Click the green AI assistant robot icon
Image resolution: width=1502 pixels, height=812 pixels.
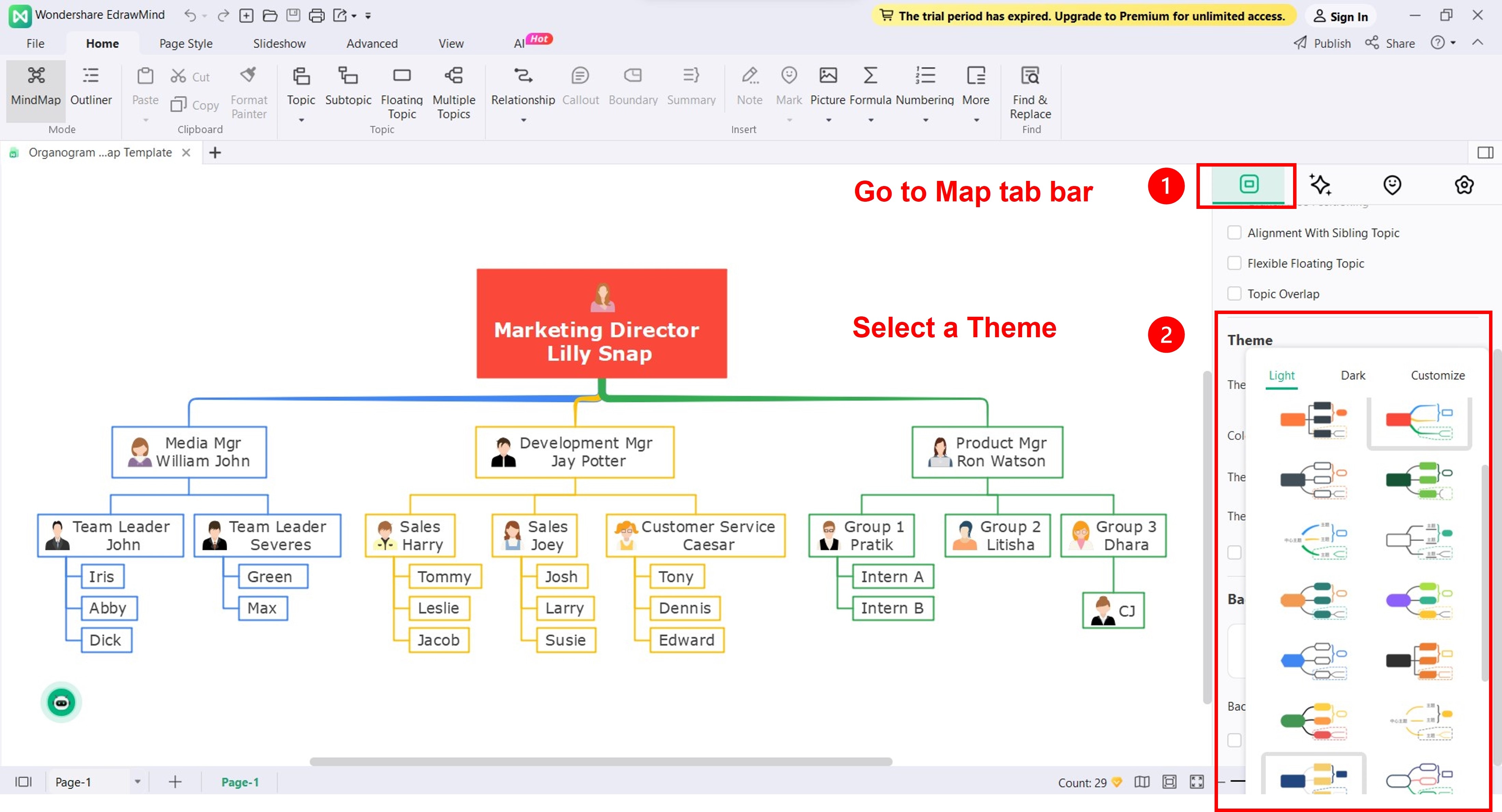(x=61, y=702)
